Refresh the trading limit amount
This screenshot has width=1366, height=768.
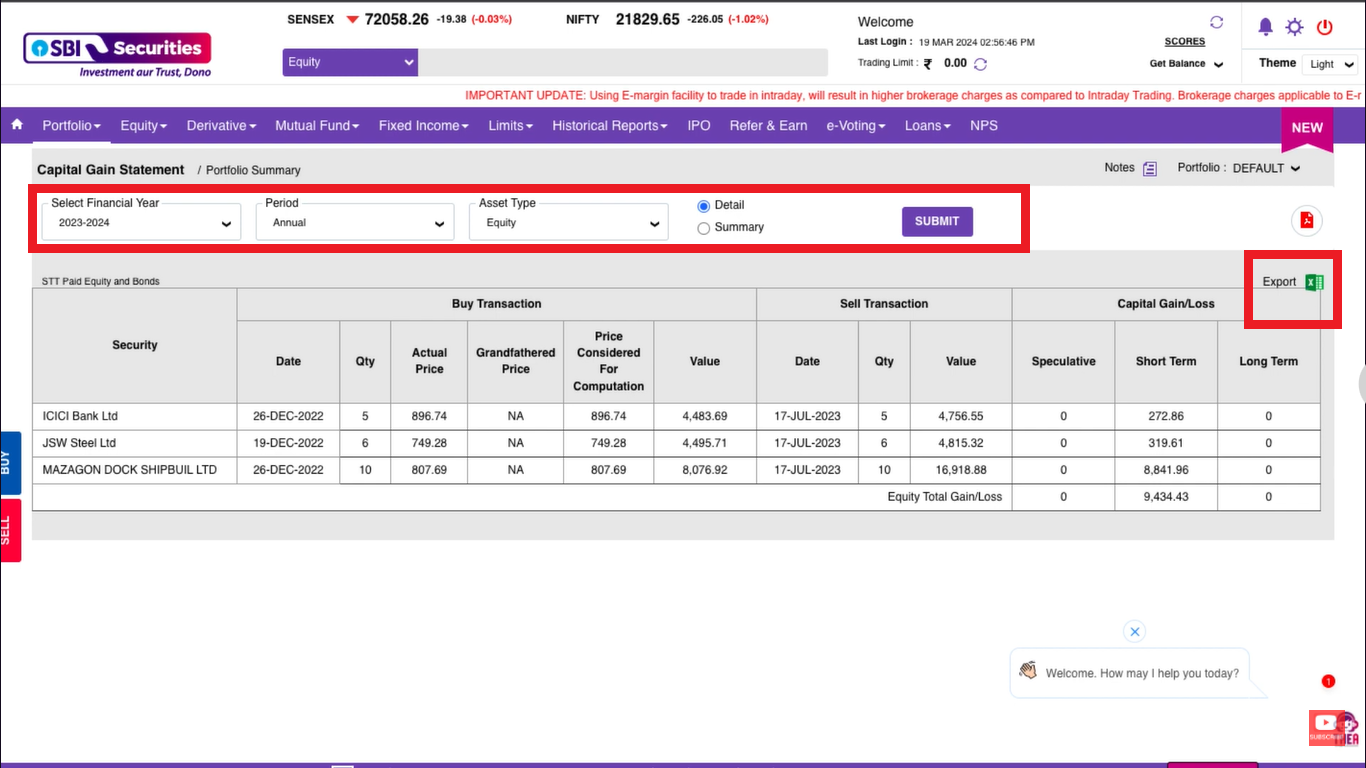[980, 64]
